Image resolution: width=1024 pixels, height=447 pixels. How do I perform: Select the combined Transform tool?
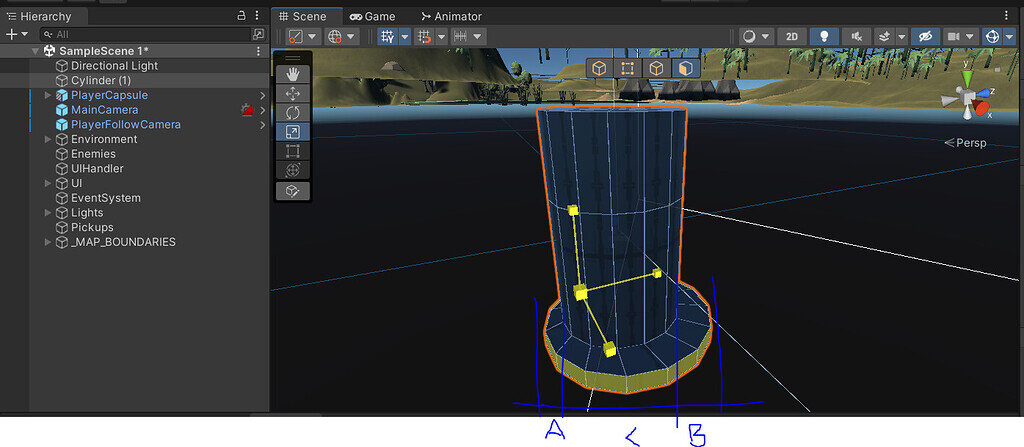[292, 170]
